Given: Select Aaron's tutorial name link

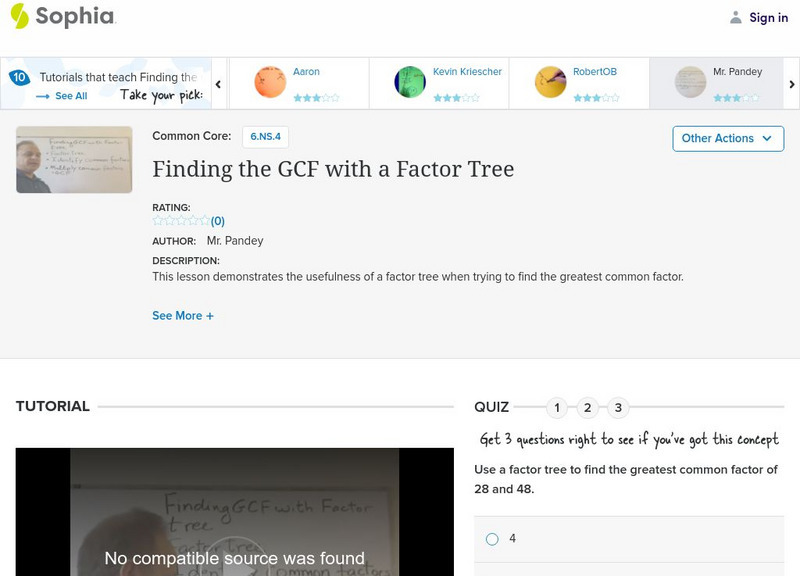Looking at the screenshot, I should (306, 72).
